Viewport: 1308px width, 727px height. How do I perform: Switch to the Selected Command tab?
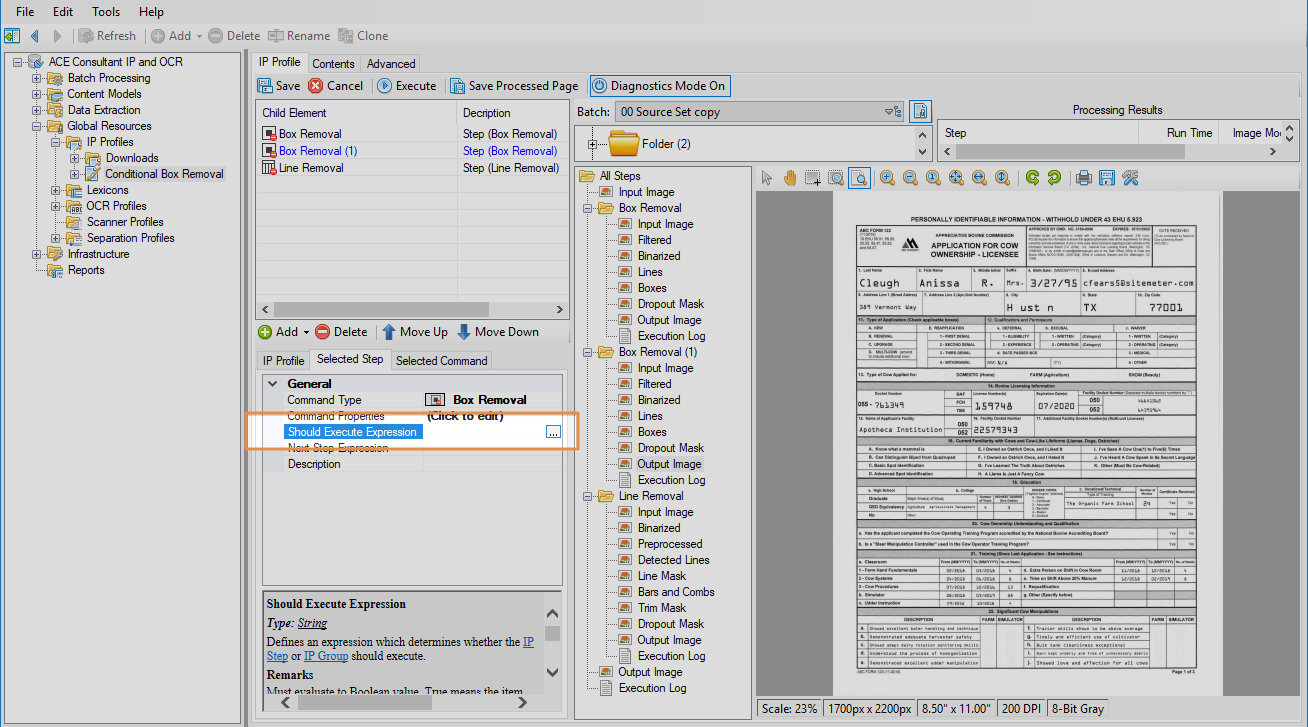pos(441,361)
